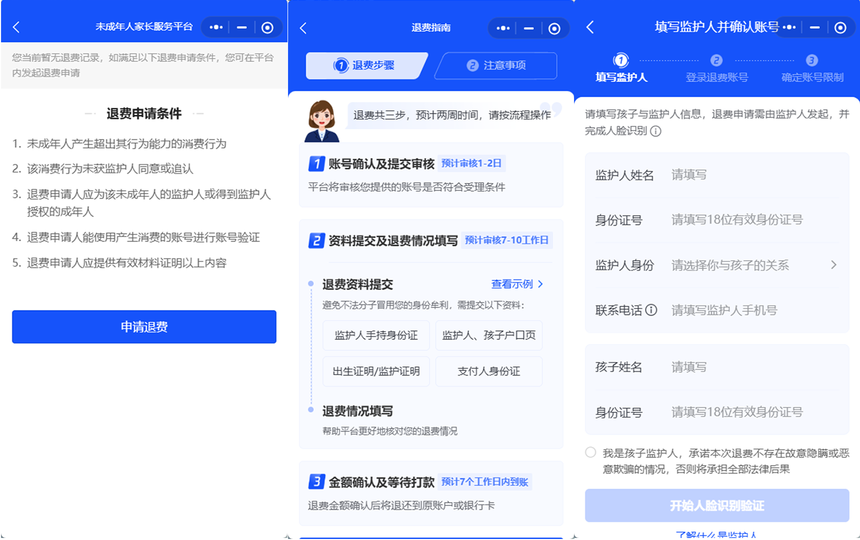Click step 1 账号确认及提交审核 heading
Viewport: 860px width, 540px height.
click(381, 163)
